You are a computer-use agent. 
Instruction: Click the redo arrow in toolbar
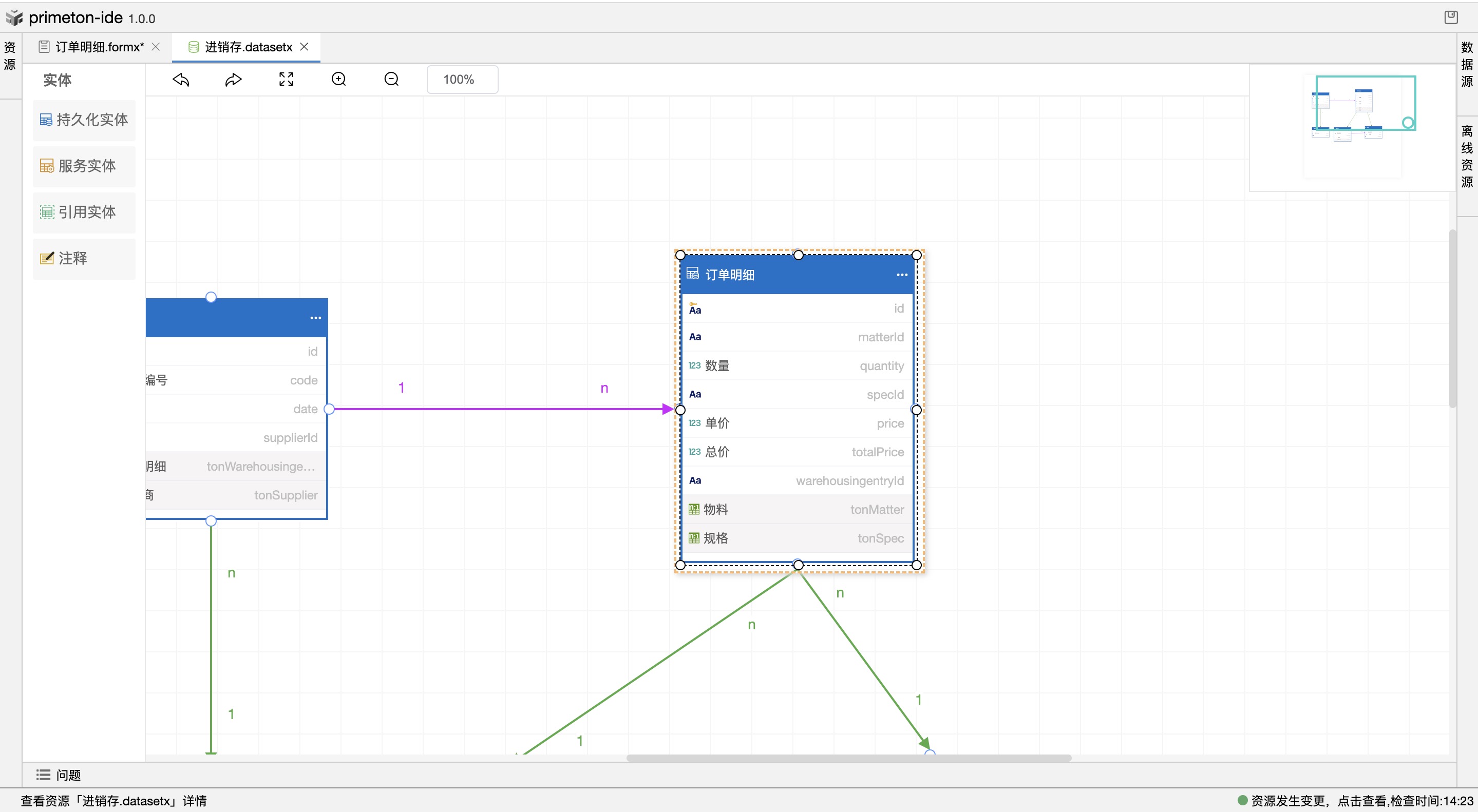point(233,79)
